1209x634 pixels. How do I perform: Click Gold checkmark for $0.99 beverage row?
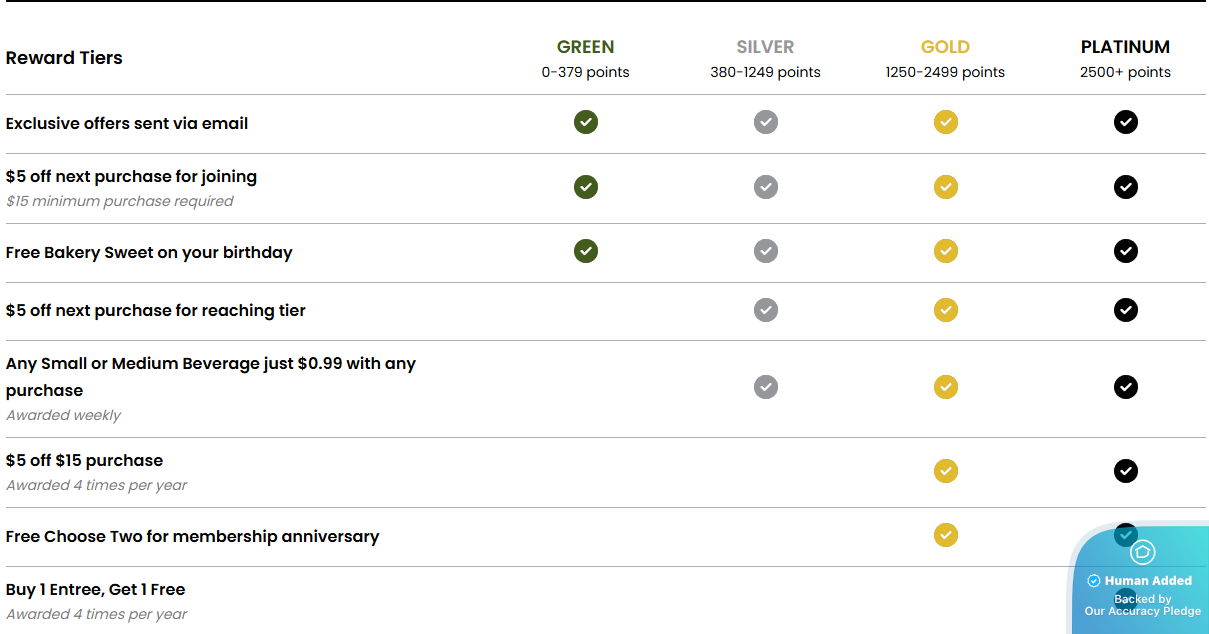pos(946,386)
